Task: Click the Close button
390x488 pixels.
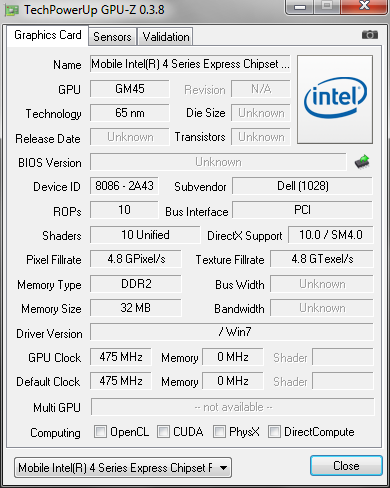Action: 346,466
